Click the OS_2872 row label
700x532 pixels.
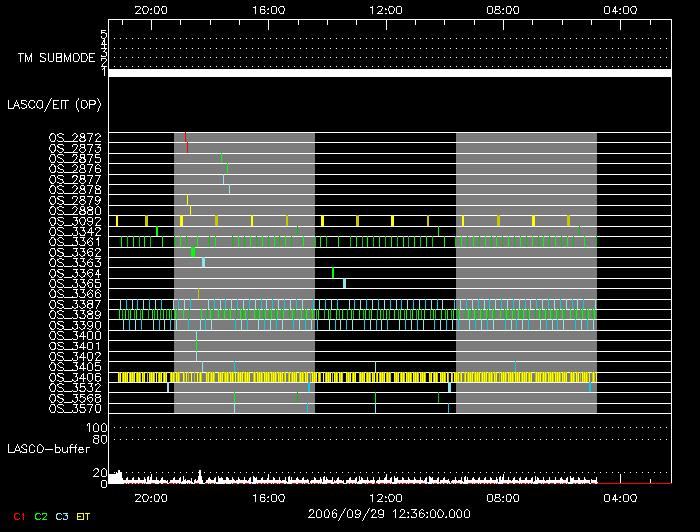coord(75,137)
